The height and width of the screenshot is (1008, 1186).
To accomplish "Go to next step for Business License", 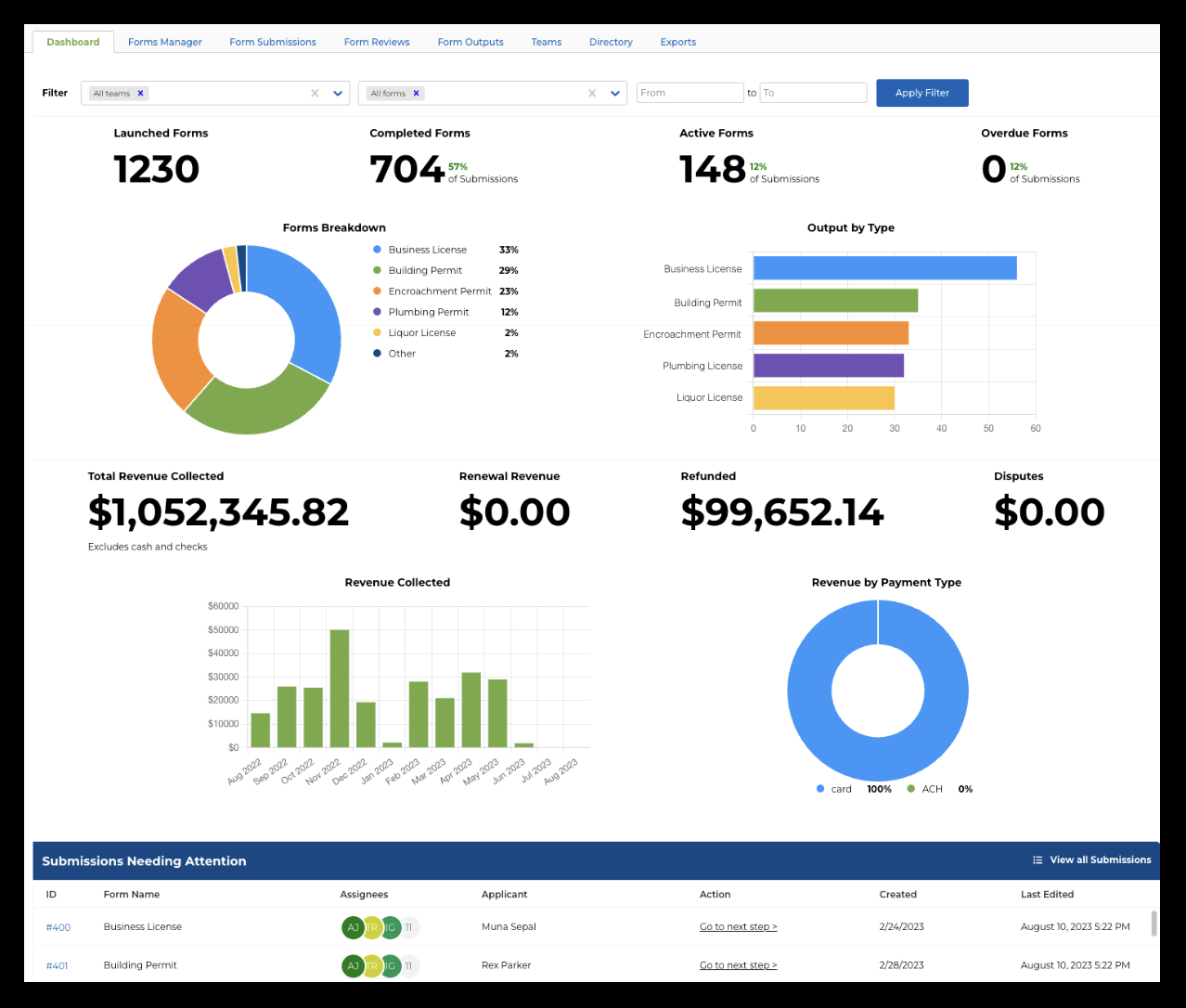I will pos(739,926).
